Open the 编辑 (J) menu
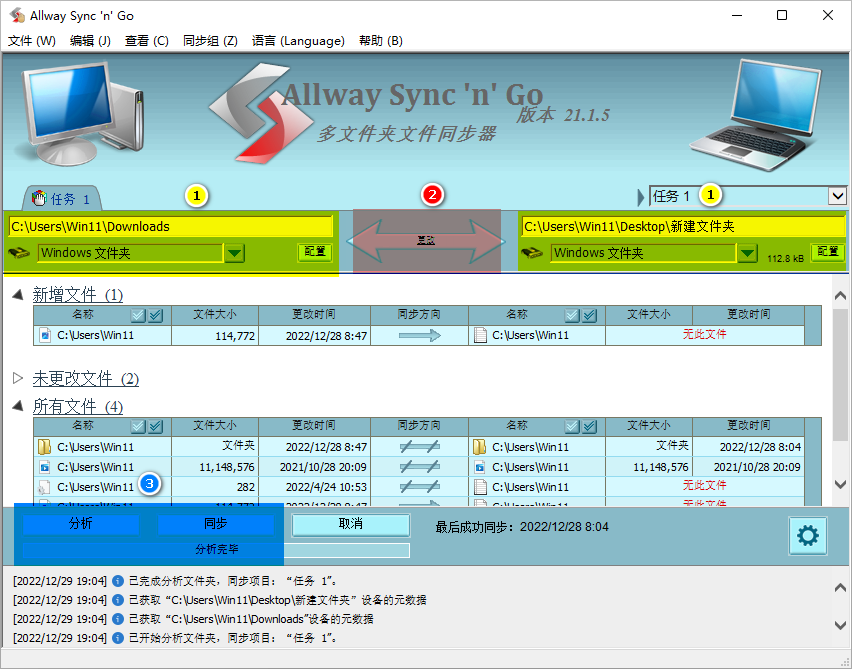Viewport: 852px width, 669px height. click(x=90, y=41)
